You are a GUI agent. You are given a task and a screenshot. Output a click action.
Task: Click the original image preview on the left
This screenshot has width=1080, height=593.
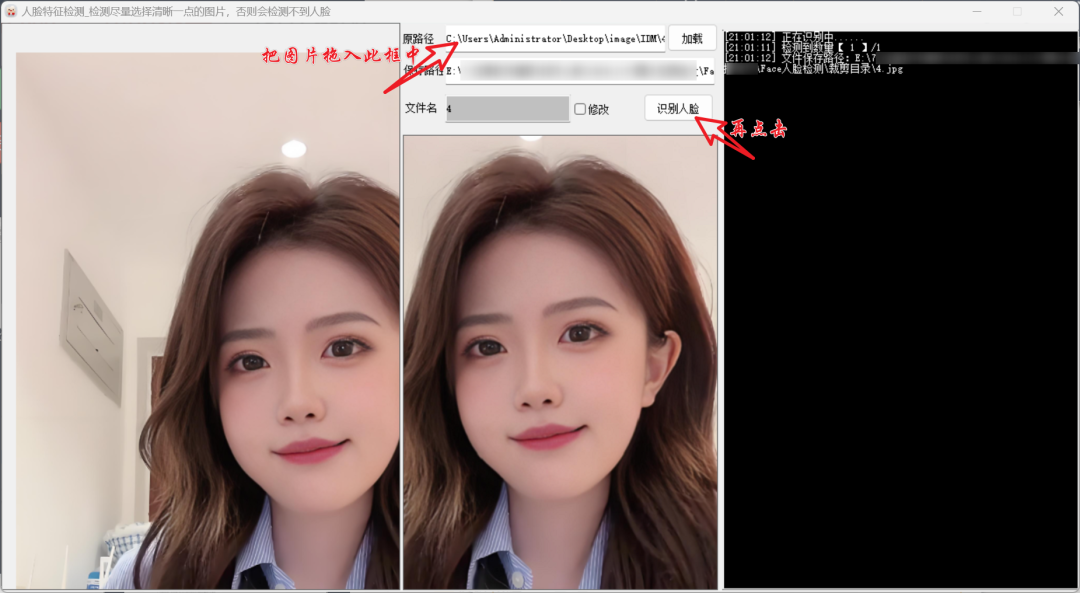200,320
